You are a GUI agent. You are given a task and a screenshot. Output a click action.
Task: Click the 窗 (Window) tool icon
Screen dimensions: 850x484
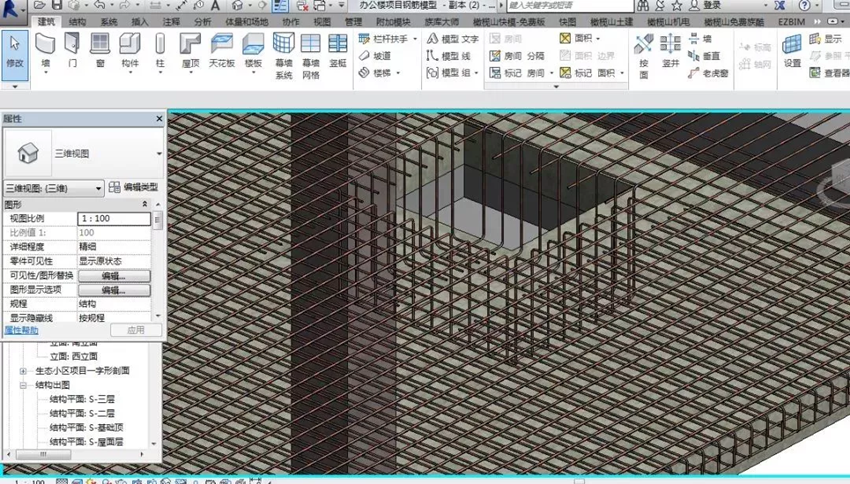[x=100, y=49]
